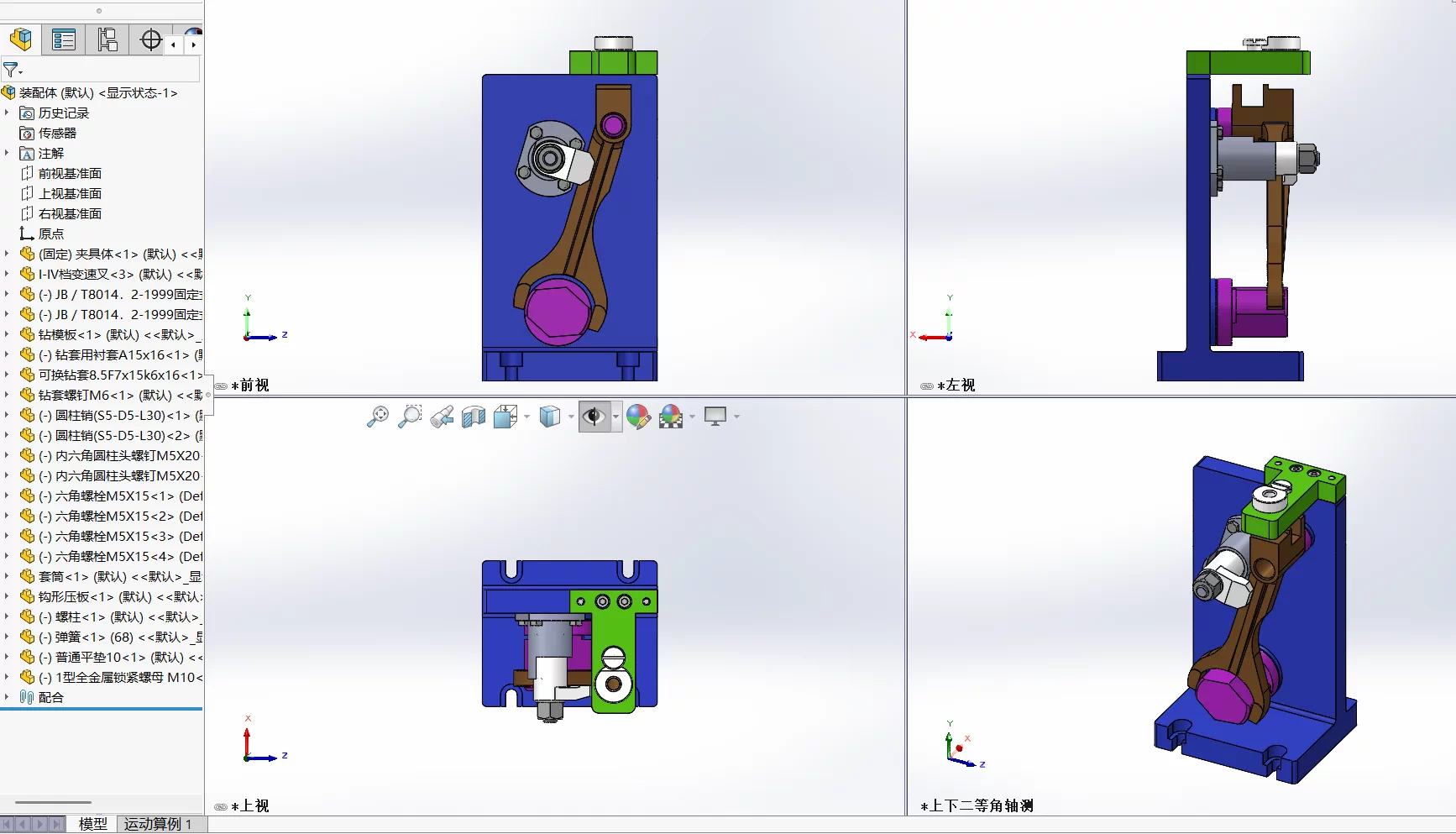Viewport: 1456px width, 834px height.
Task: Select the 上视基准面 plane
Action: pyautogui.click(x=61, y=193)
